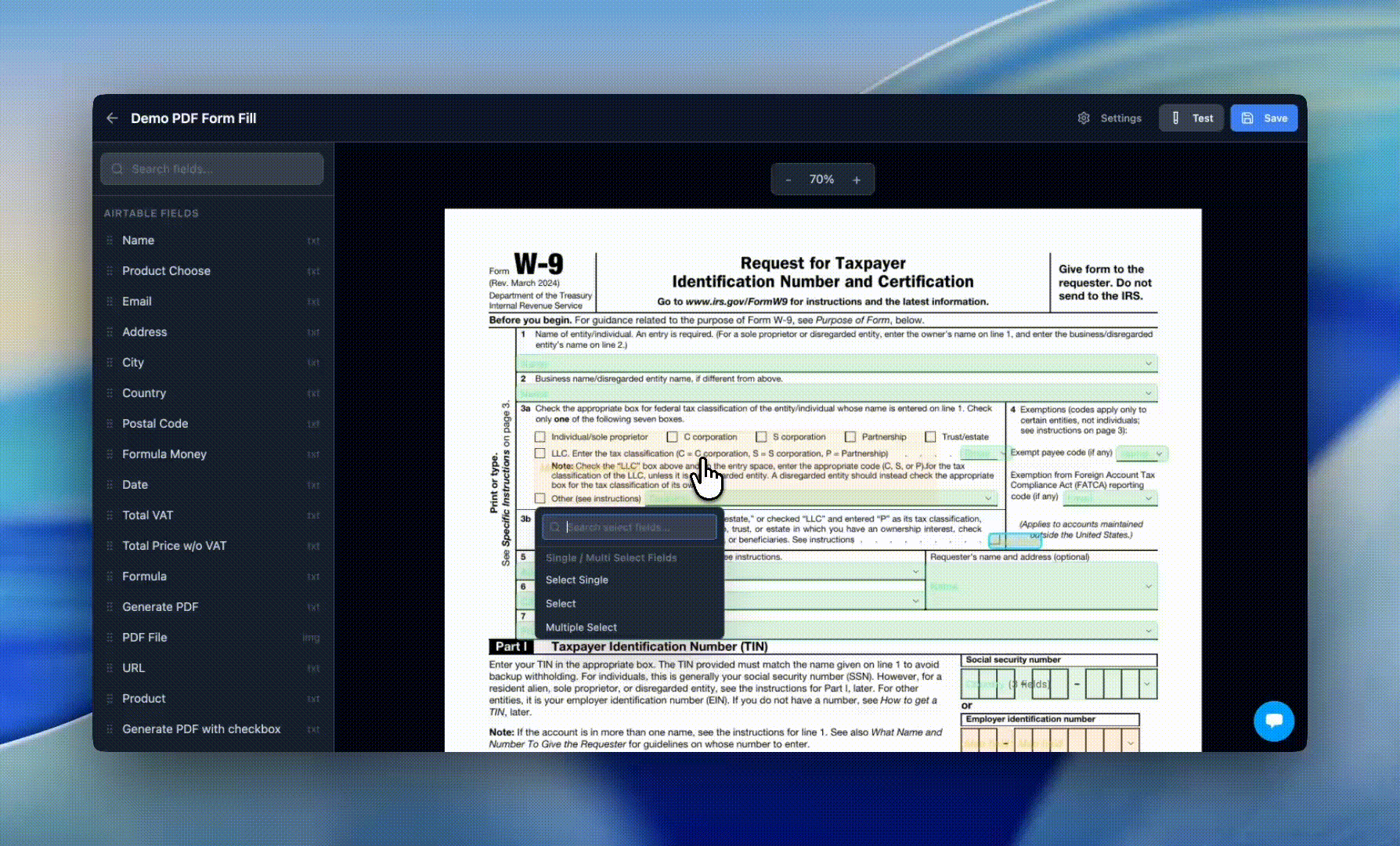The image size is (1400, 846).
Task: Grab the drag handle of the Address field
Action: pos(110,332)
